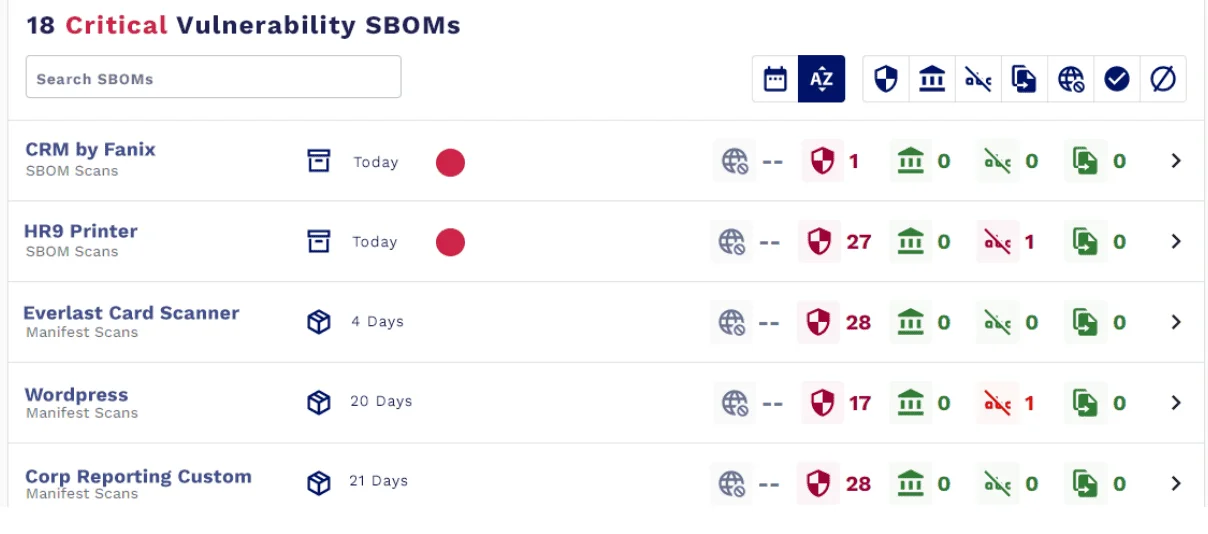1208x534 pixels.
Task: Click the checkmark circle filter icon
Action: click(x=1117, y=79)
